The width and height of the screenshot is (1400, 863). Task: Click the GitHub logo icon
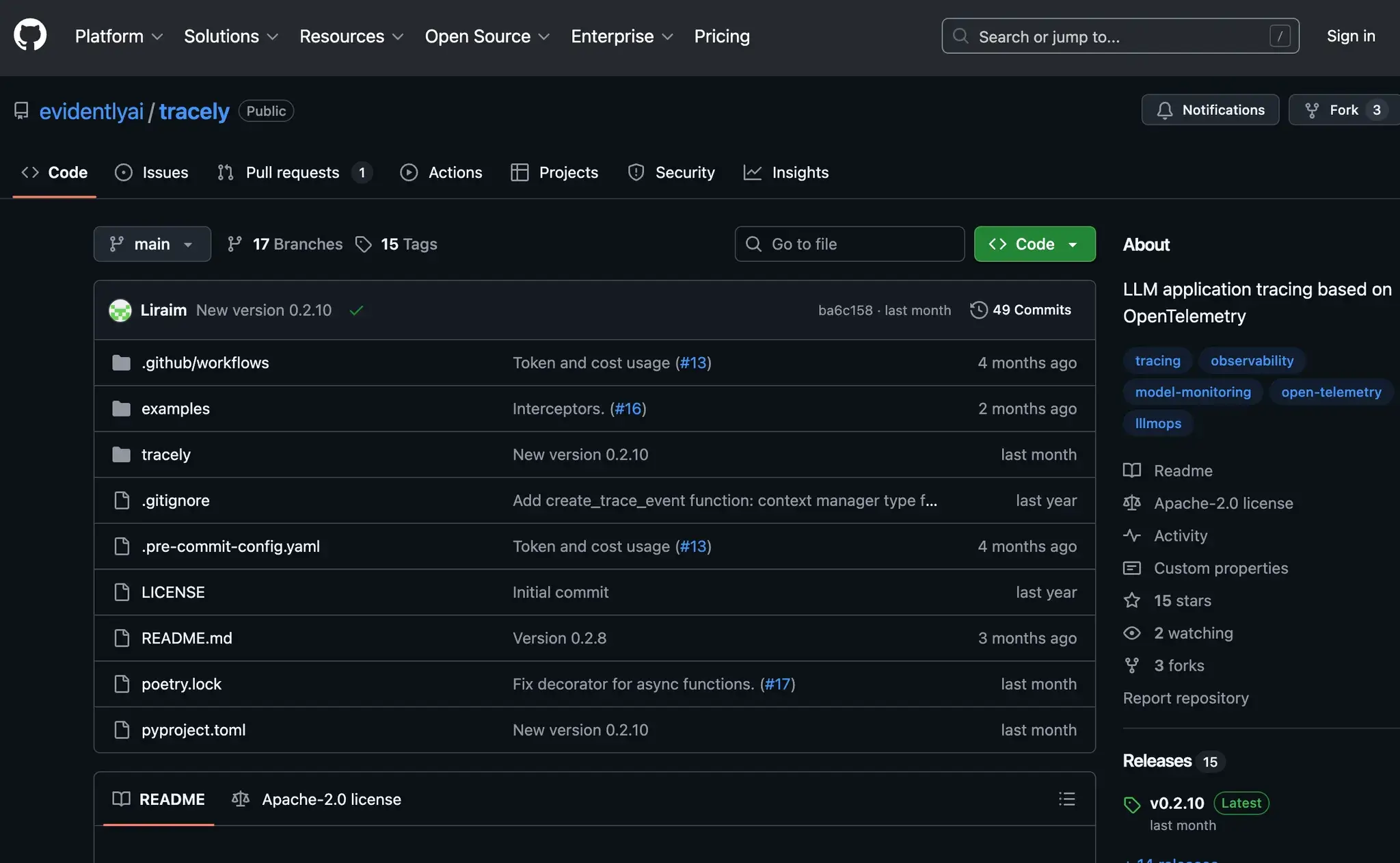[x=30, y=35]
